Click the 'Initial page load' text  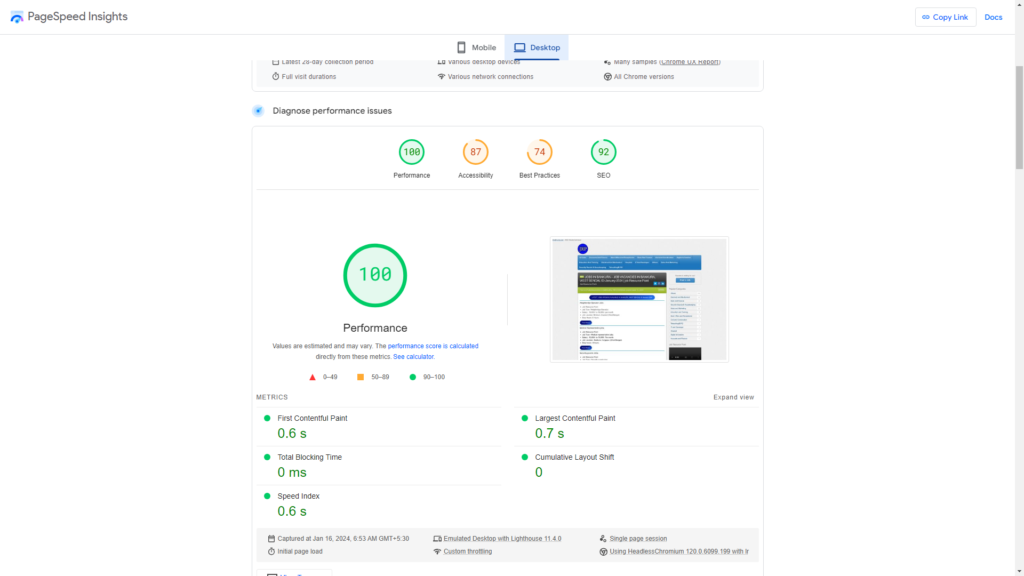point(300,551)
